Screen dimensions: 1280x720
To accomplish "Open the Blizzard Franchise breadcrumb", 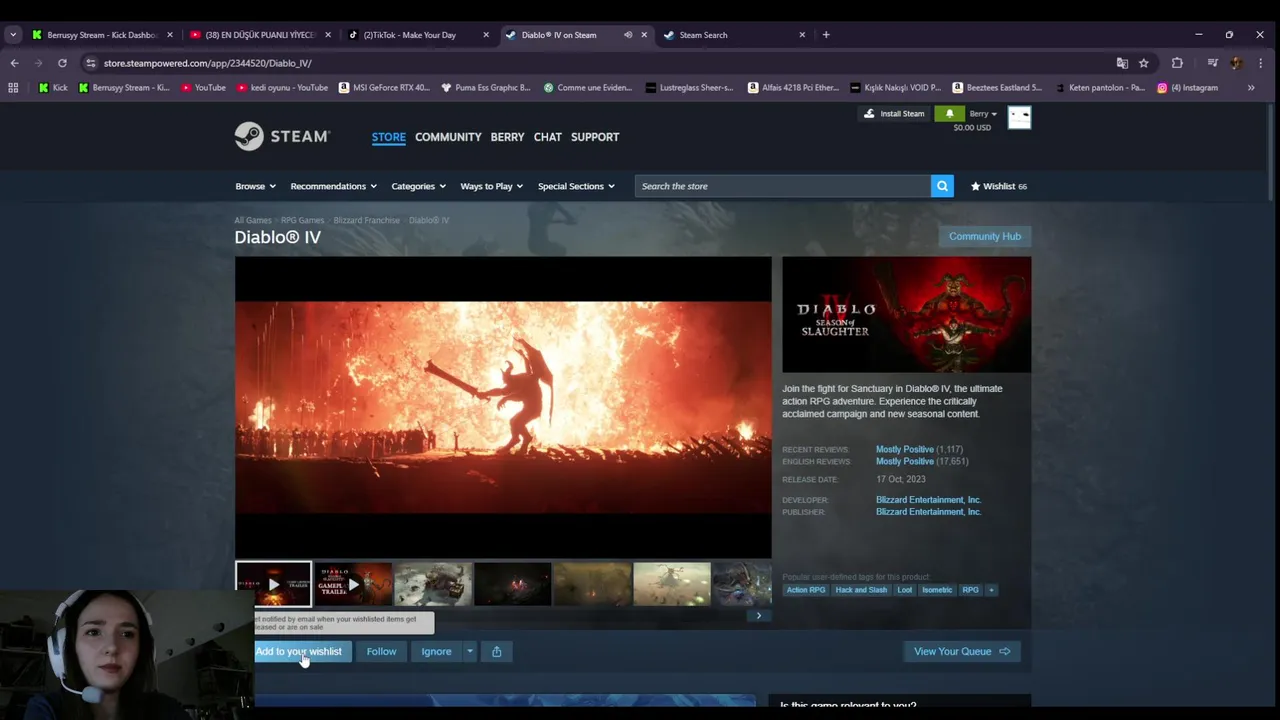I will tap(366, 220).
